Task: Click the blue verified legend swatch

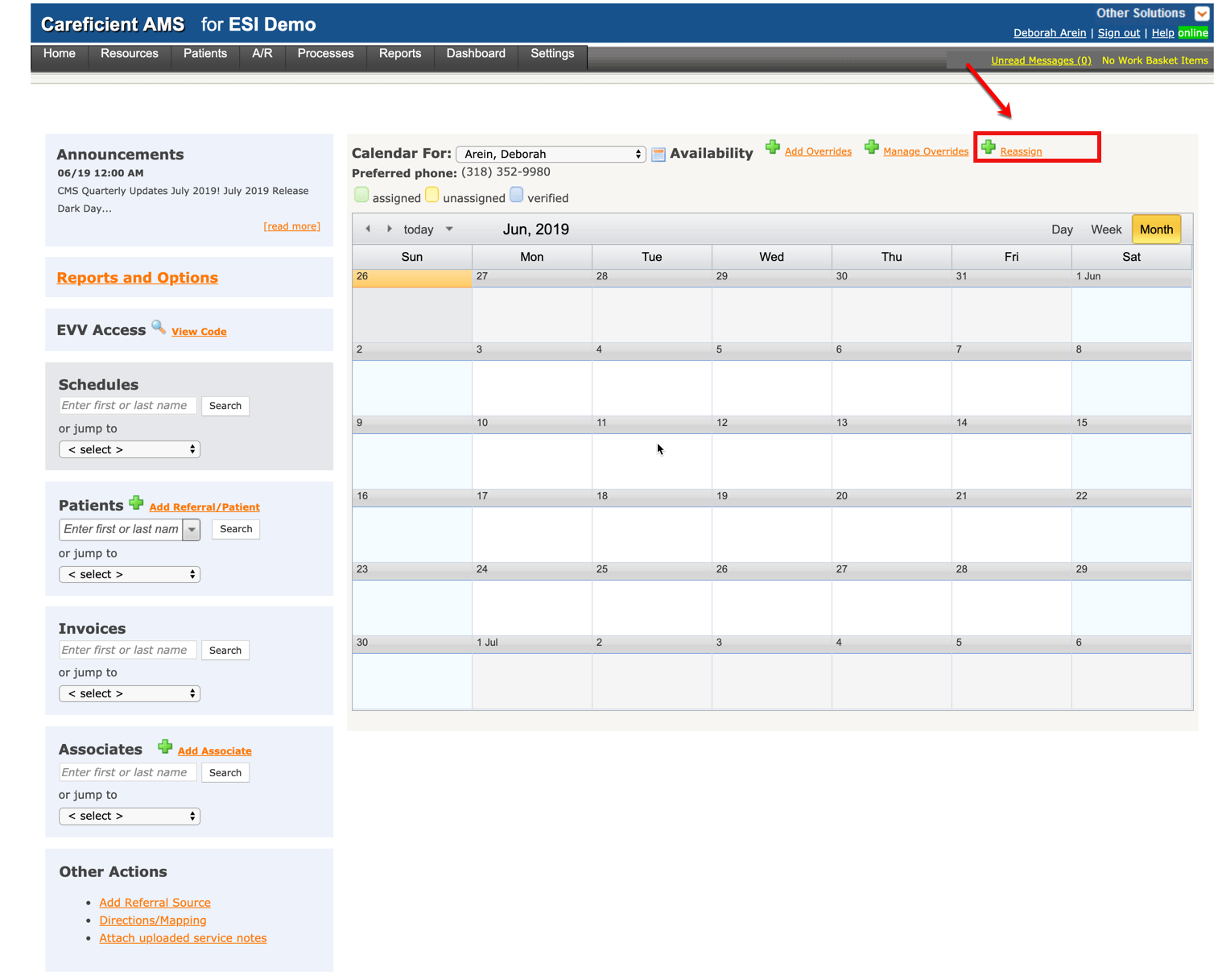Action: 517,195
